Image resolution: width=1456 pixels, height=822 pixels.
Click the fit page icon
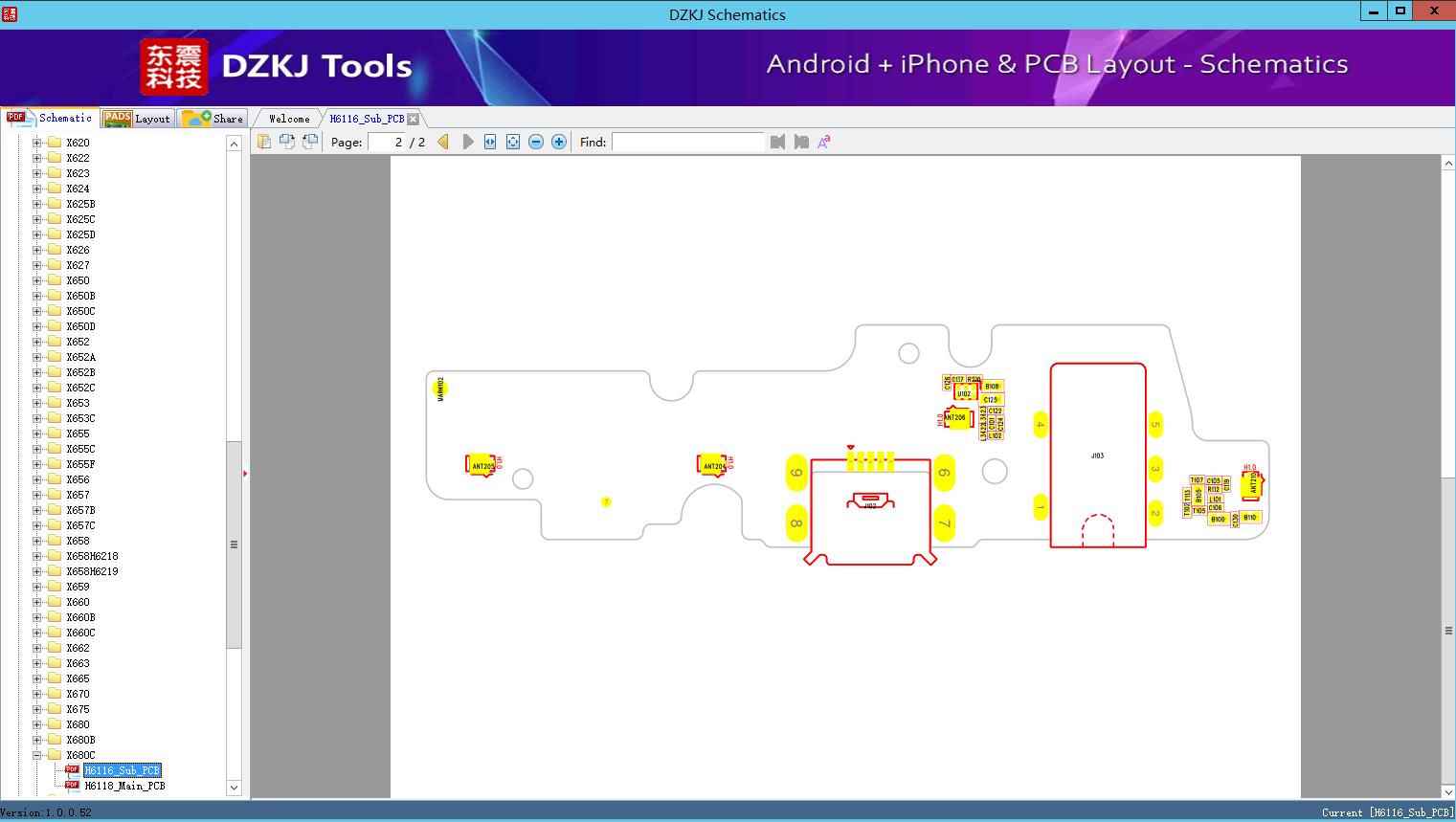(513, 142)
